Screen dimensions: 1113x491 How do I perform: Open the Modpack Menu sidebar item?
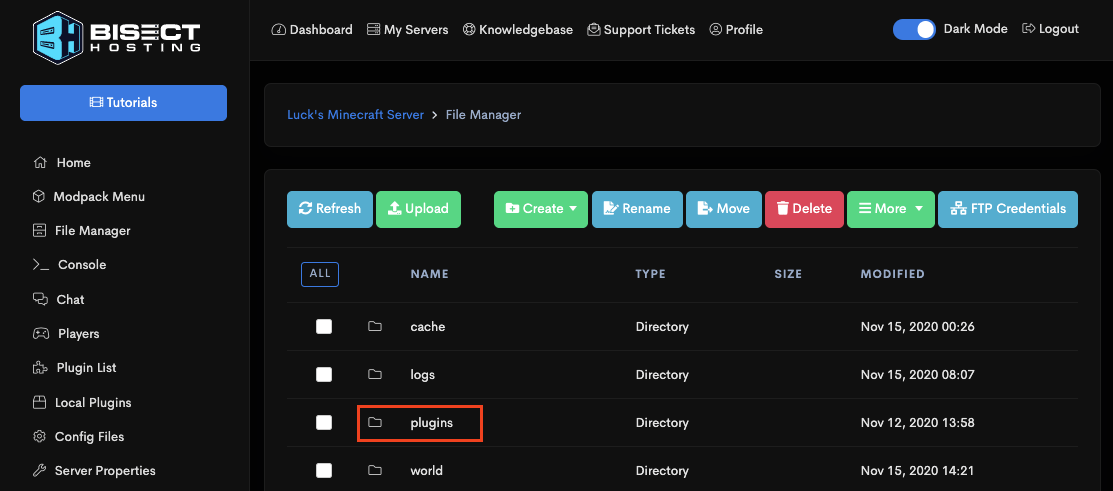click(x=99, y=197)
